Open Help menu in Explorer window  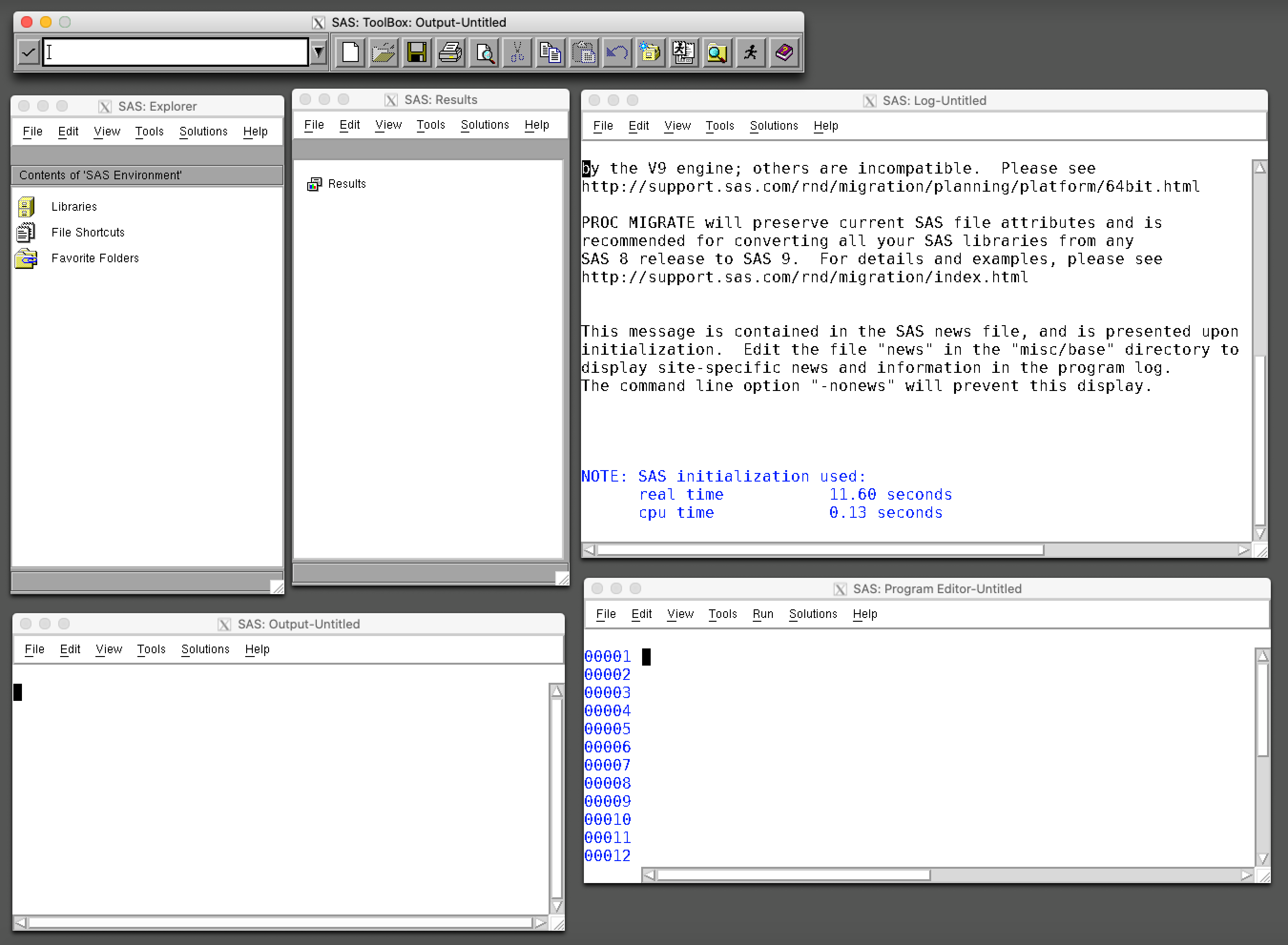pos(255,132)
